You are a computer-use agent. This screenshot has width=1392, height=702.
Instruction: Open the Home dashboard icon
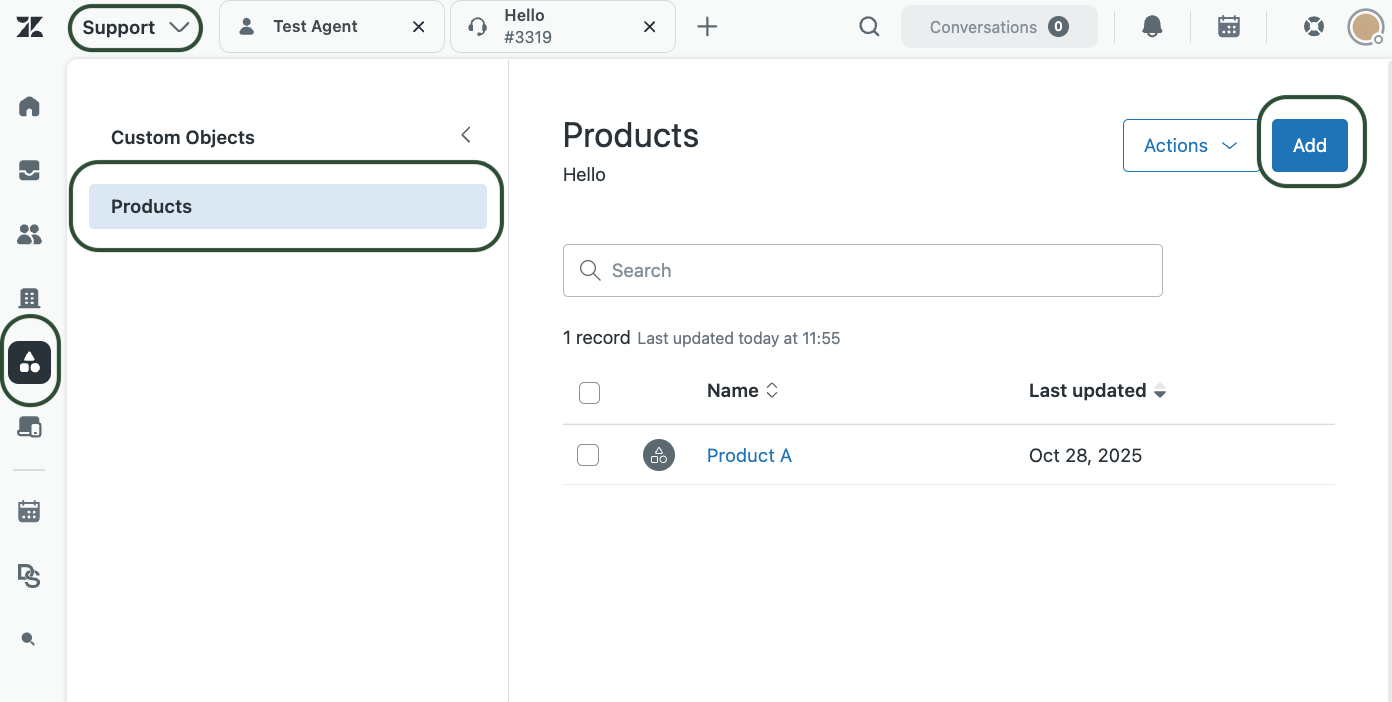[29, 106]
